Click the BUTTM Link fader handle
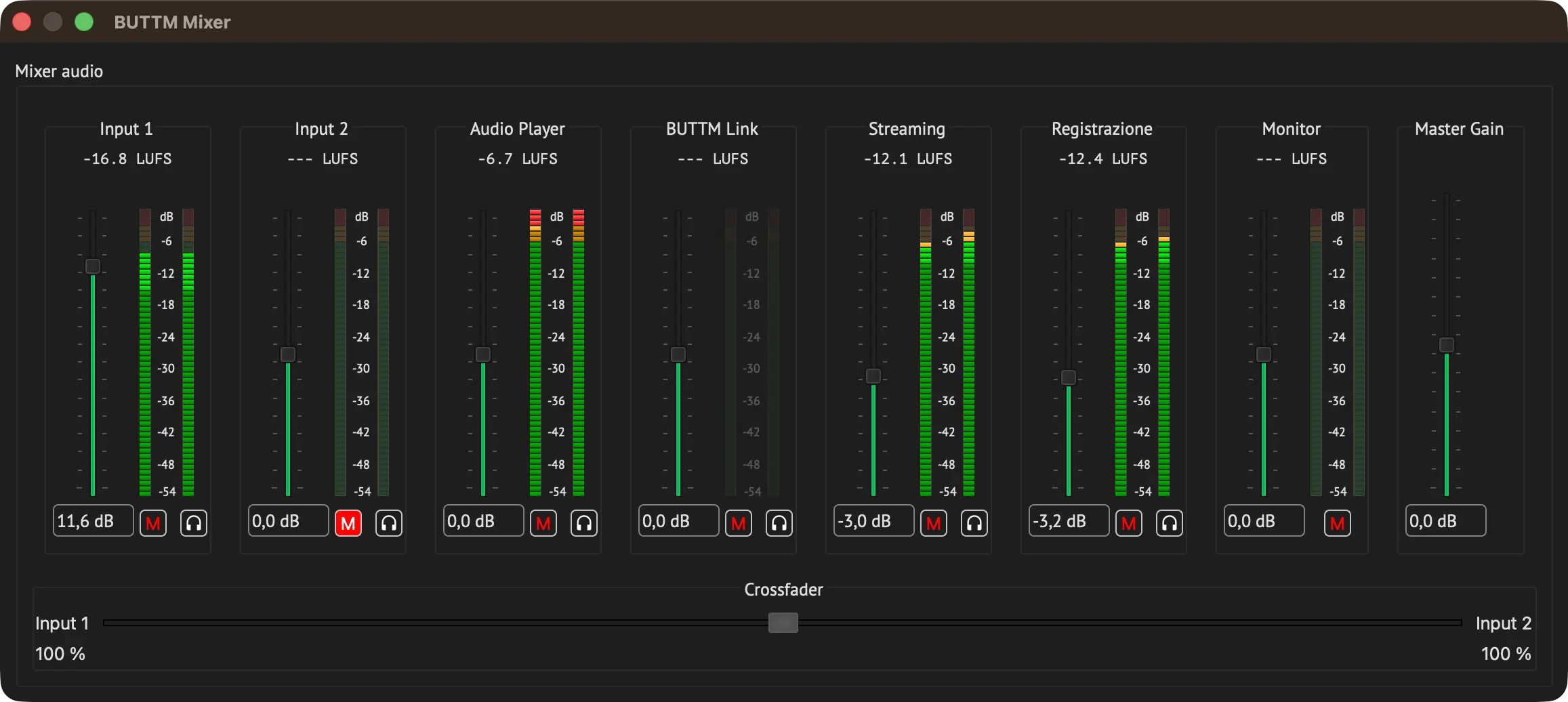This screenshot has height=702, width=1568. tap(678, 354)
